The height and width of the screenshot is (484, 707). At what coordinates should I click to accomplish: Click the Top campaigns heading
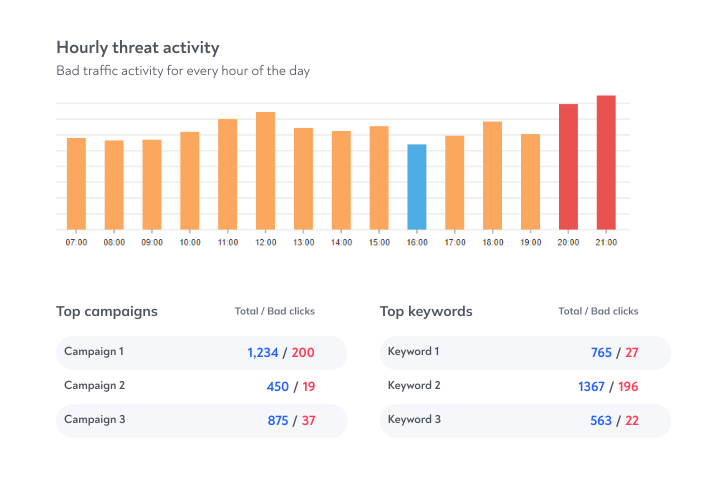click(107, 312)
